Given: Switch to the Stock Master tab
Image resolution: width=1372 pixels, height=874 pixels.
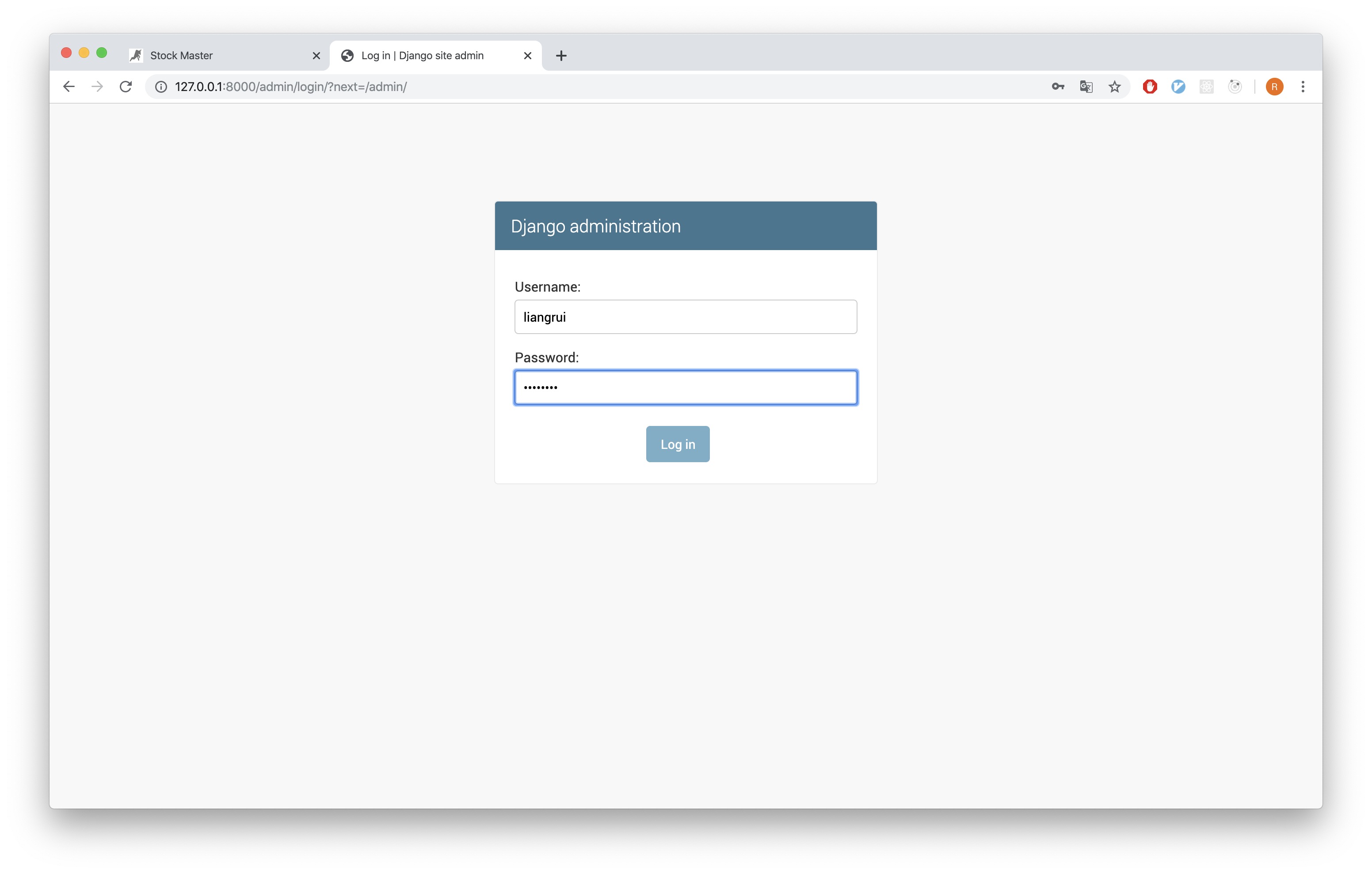Looking at the screenshot, I should click(x=225, y=55).
